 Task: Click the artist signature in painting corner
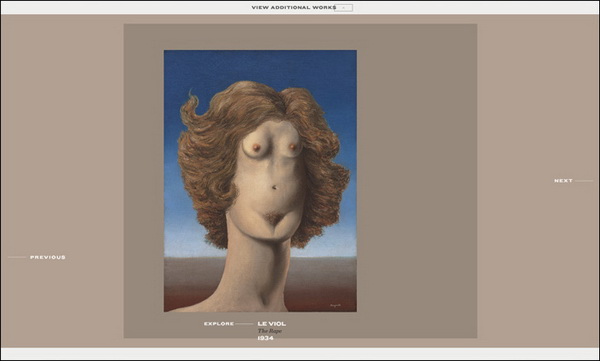tap(335, 305)
